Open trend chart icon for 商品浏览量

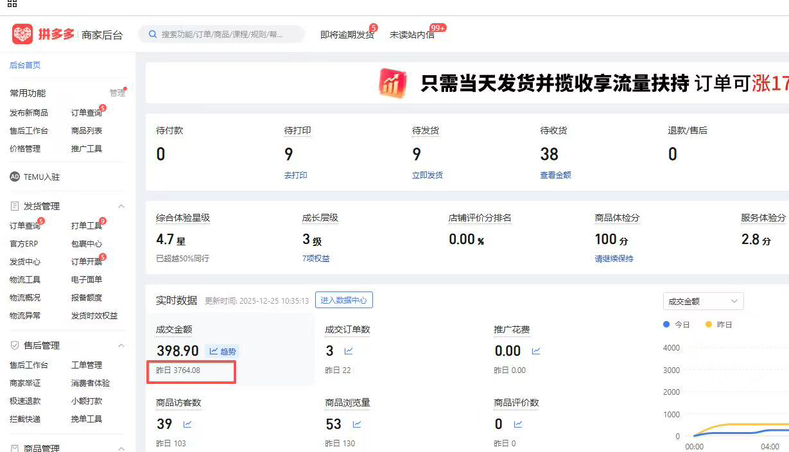[349, 424]
